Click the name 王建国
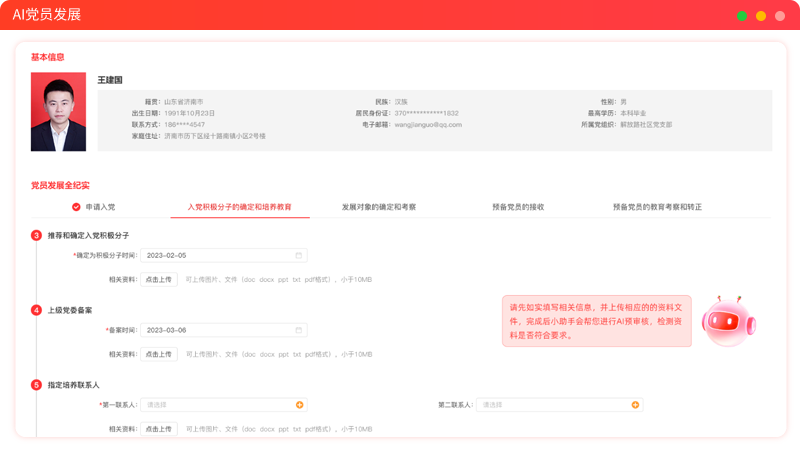Image resolution: width=800 pixels, height=453 pixels. click(110, 80)
